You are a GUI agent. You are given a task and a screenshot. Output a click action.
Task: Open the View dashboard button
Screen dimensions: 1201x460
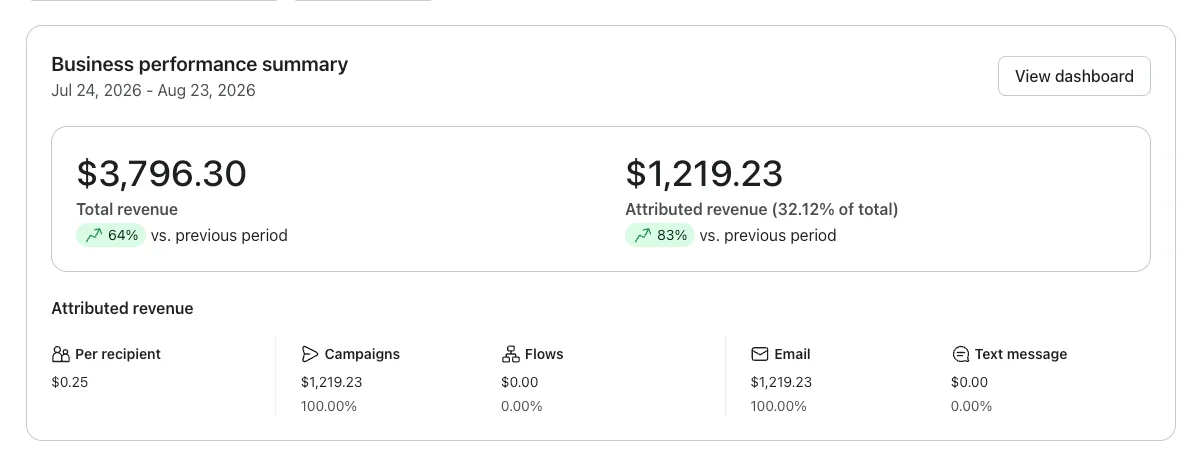[x=1074, y=76]
